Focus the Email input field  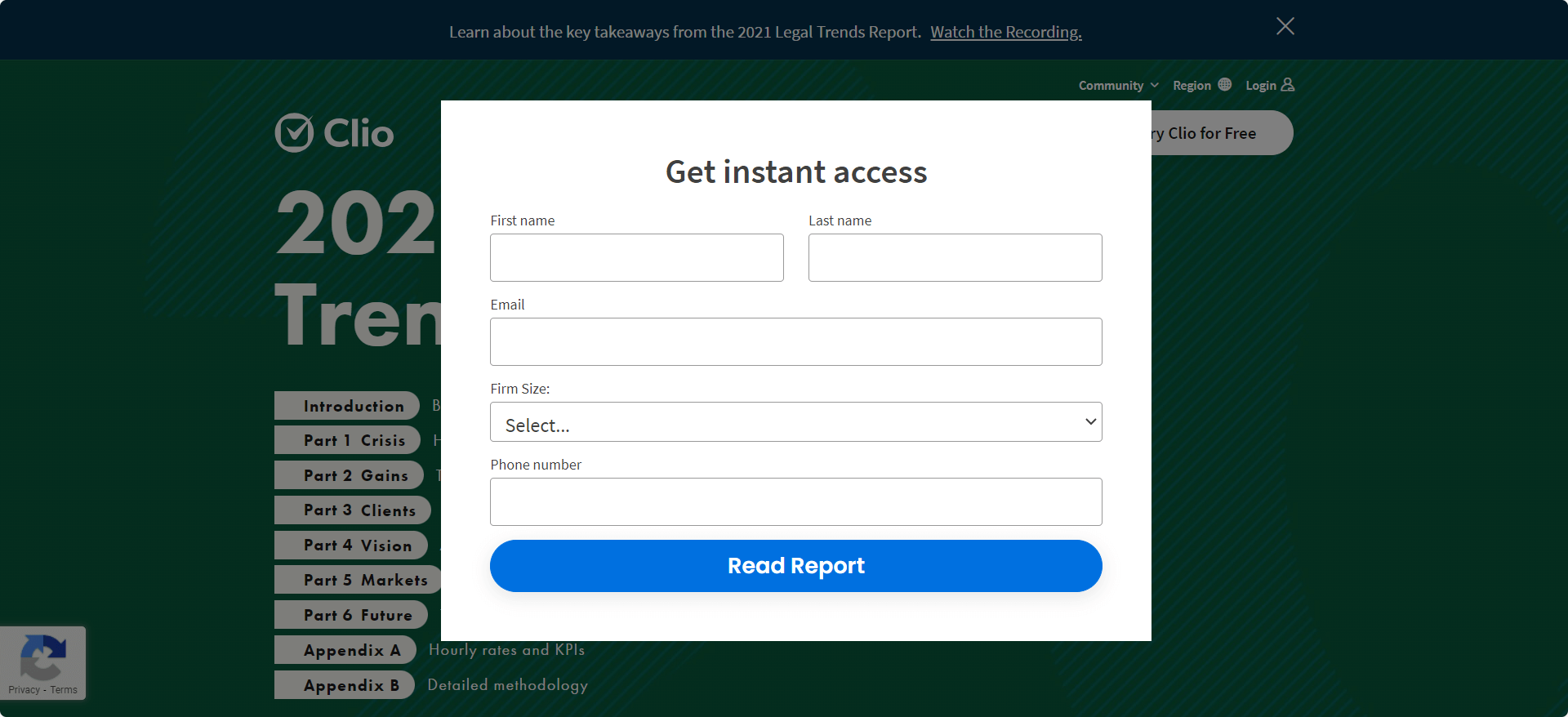(x=795, y=341)
